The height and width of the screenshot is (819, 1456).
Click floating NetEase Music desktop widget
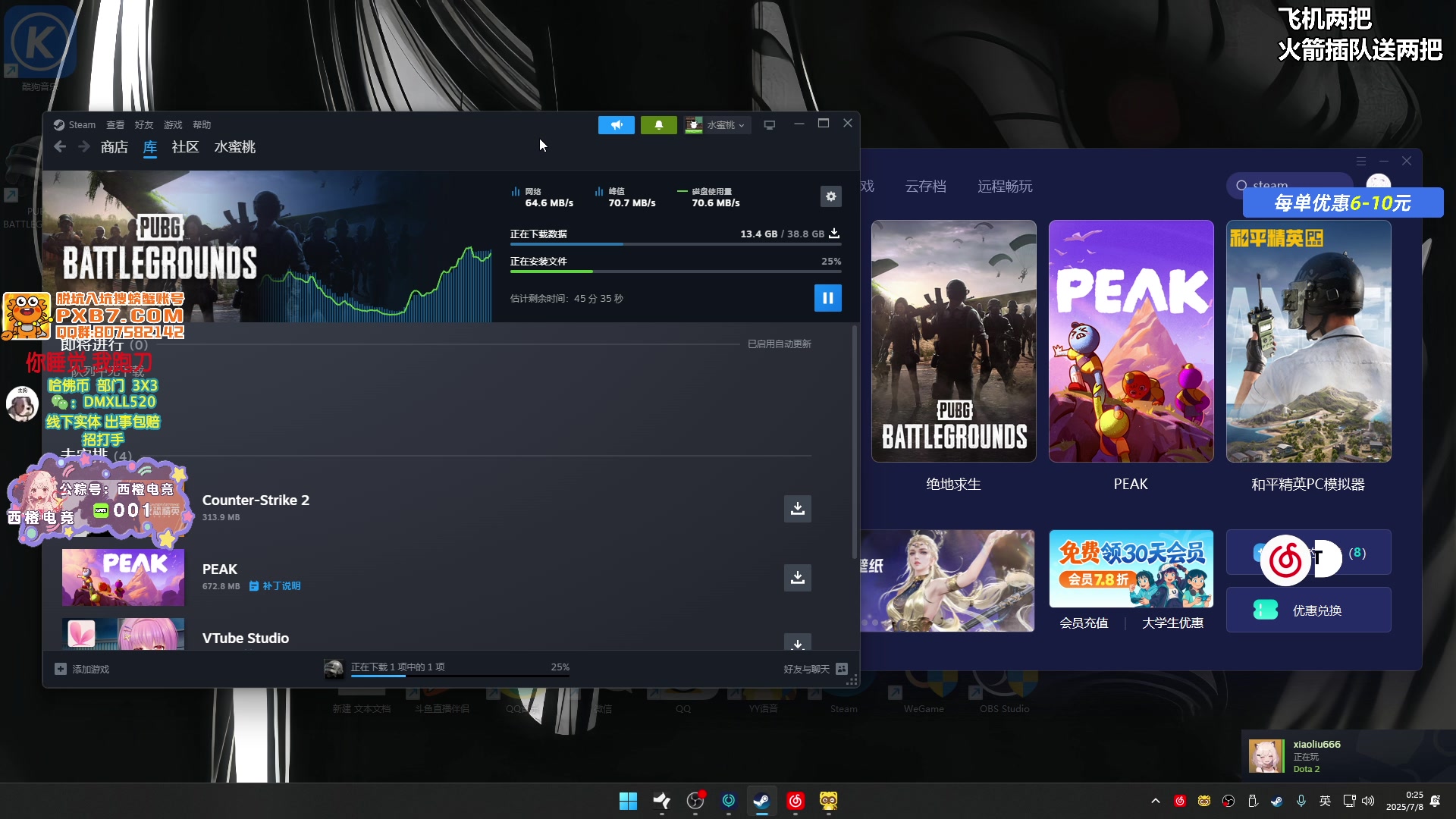pyautogui.click(x=1285, y=560)
